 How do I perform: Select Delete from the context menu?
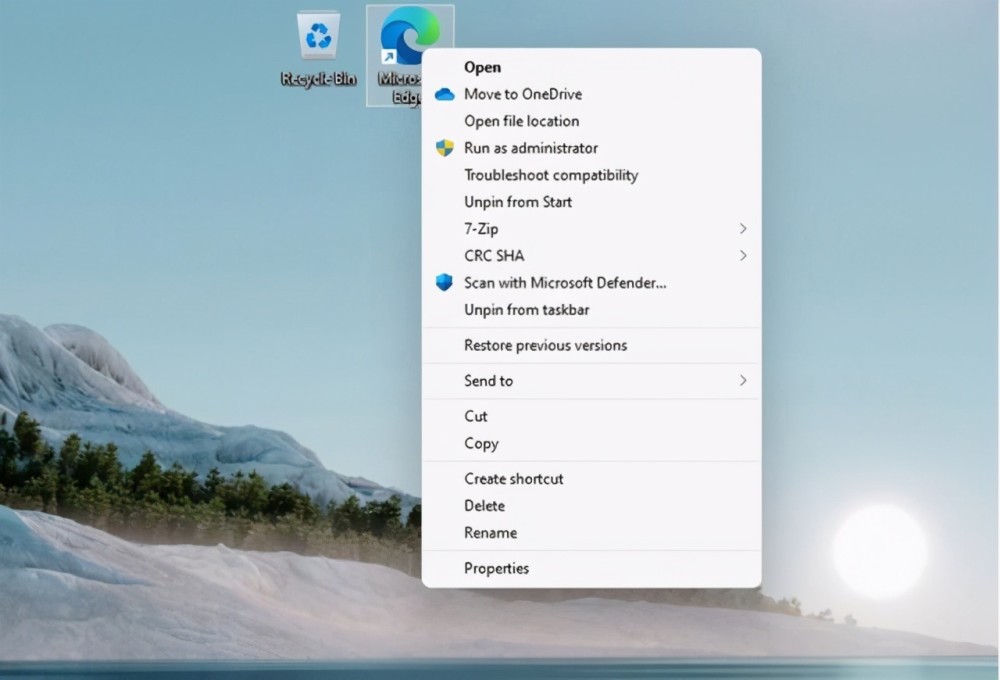484,506
